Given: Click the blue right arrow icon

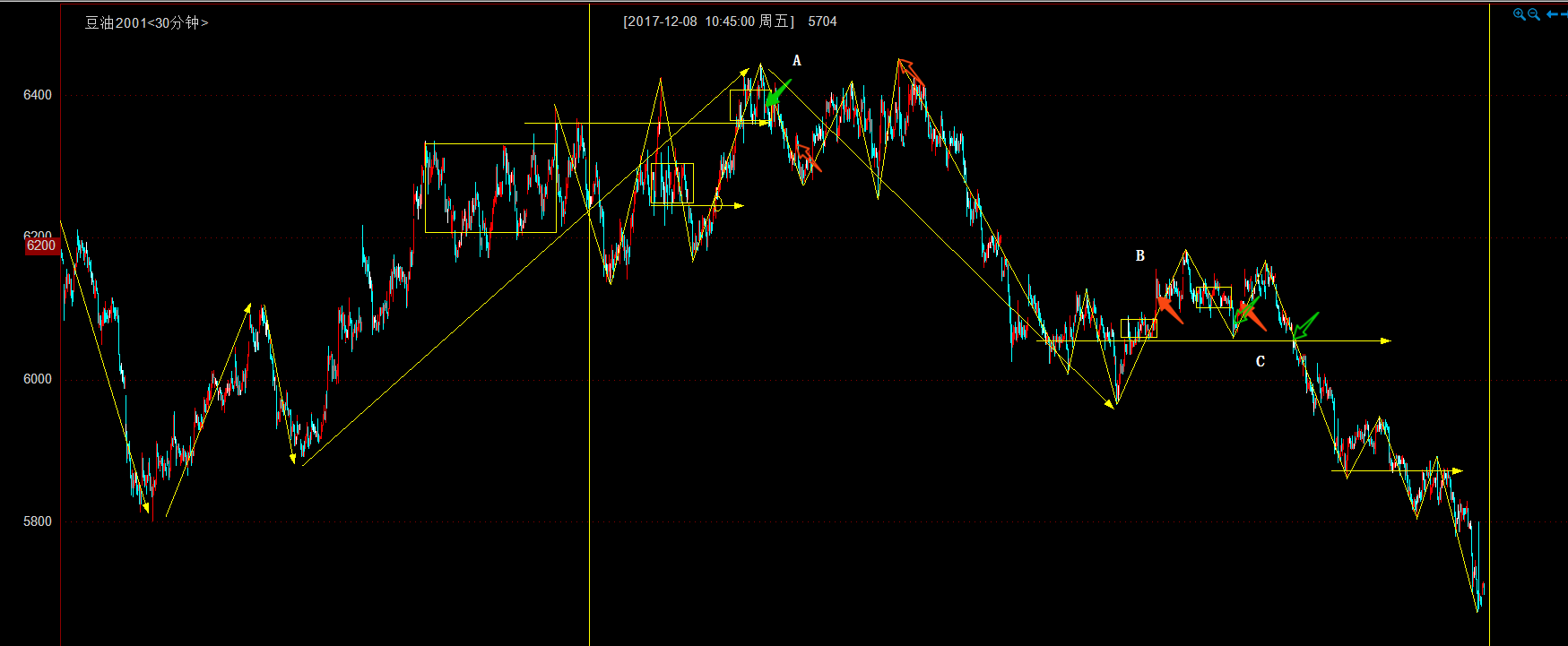Looking at the screenshot, I should (x=1564, y=14).
